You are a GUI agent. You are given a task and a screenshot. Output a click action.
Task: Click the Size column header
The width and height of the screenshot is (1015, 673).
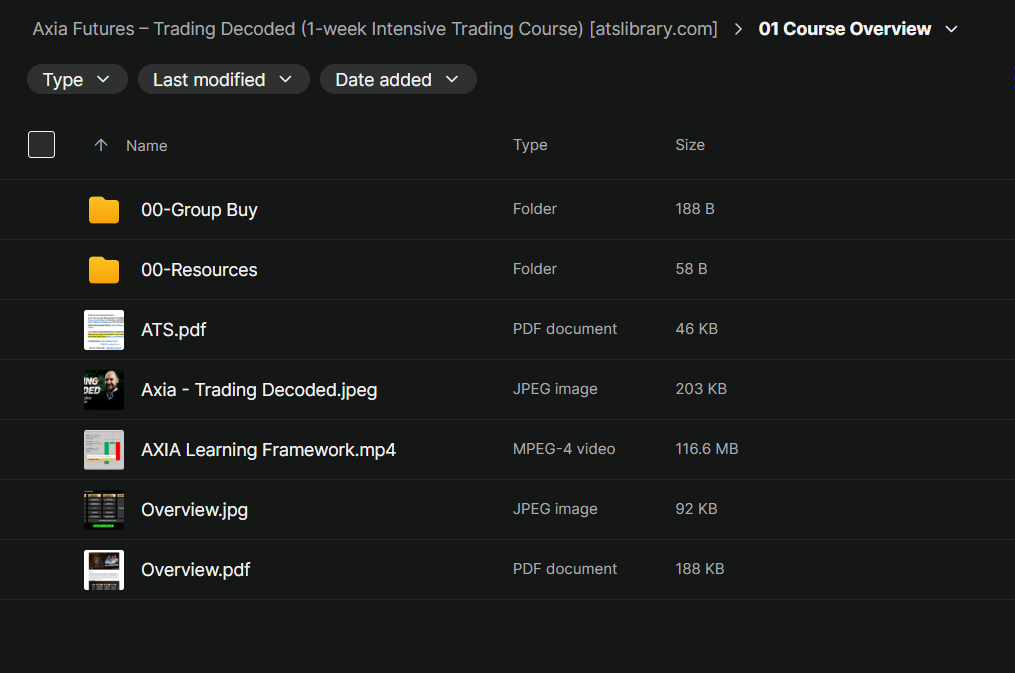click(690, 145)
